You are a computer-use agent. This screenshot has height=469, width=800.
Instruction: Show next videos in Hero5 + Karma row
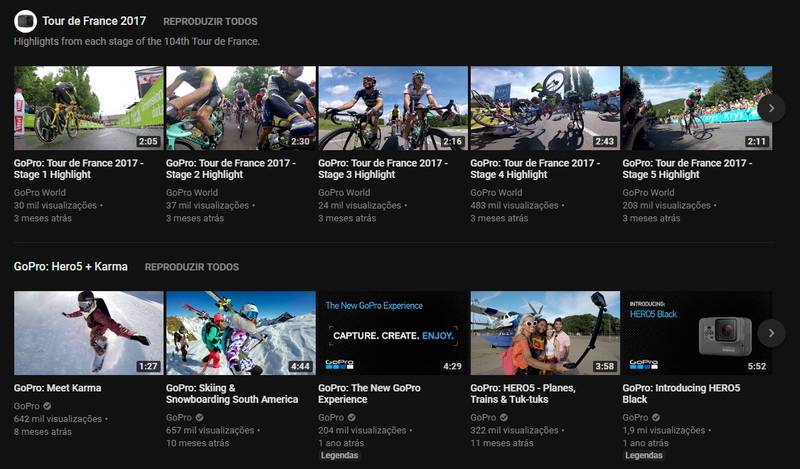[771, 333]
